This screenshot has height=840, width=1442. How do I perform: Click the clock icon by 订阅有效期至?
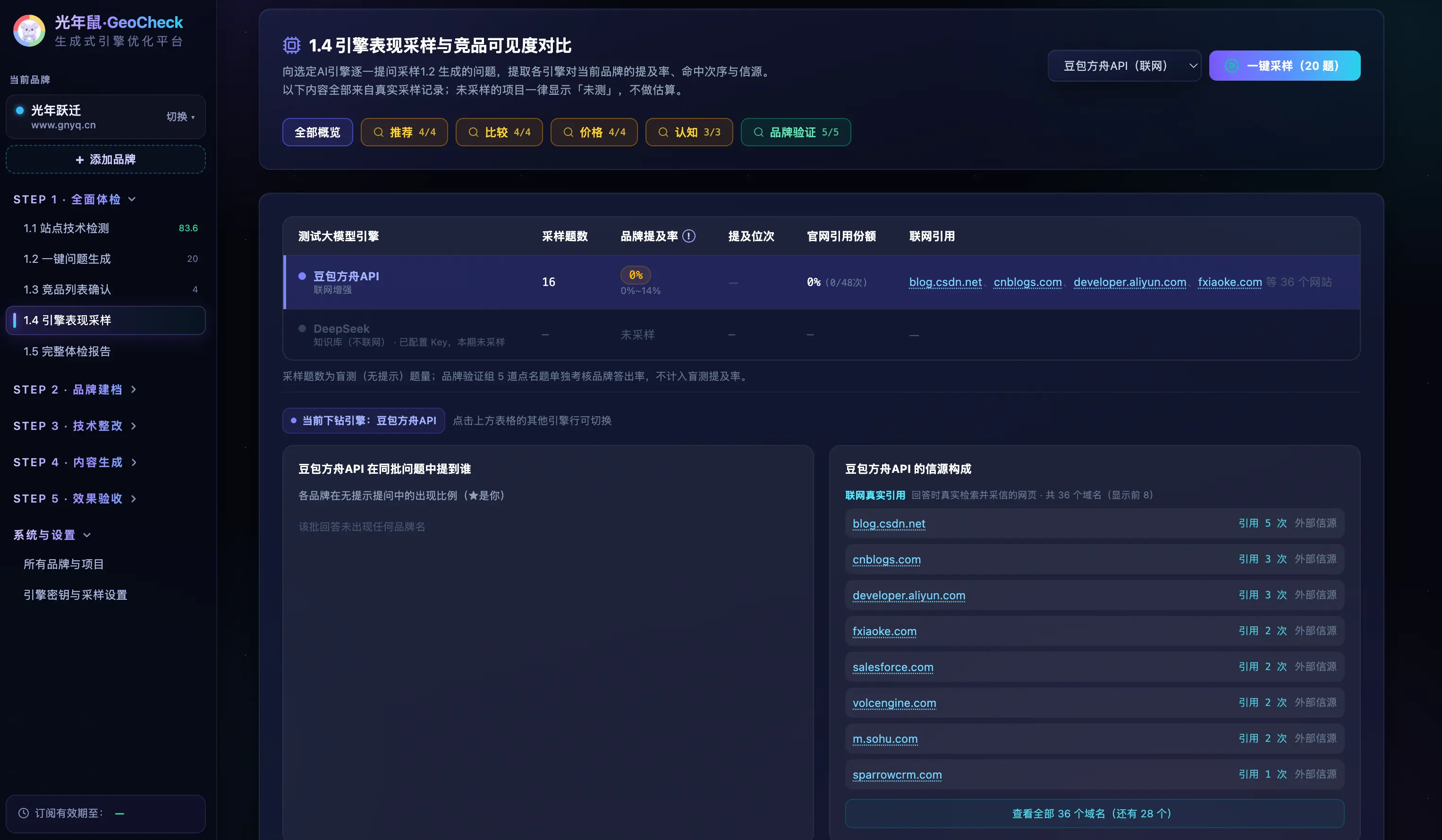(24, 813)
